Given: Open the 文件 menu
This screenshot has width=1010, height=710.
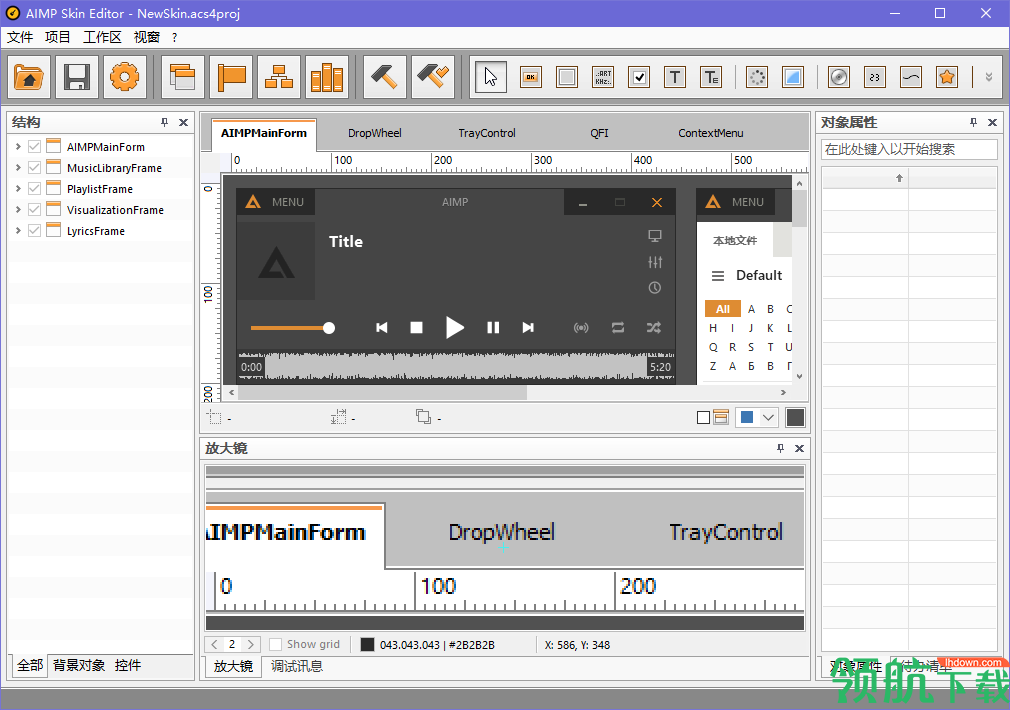Looking at the screenshot, I should click(20, 37).
